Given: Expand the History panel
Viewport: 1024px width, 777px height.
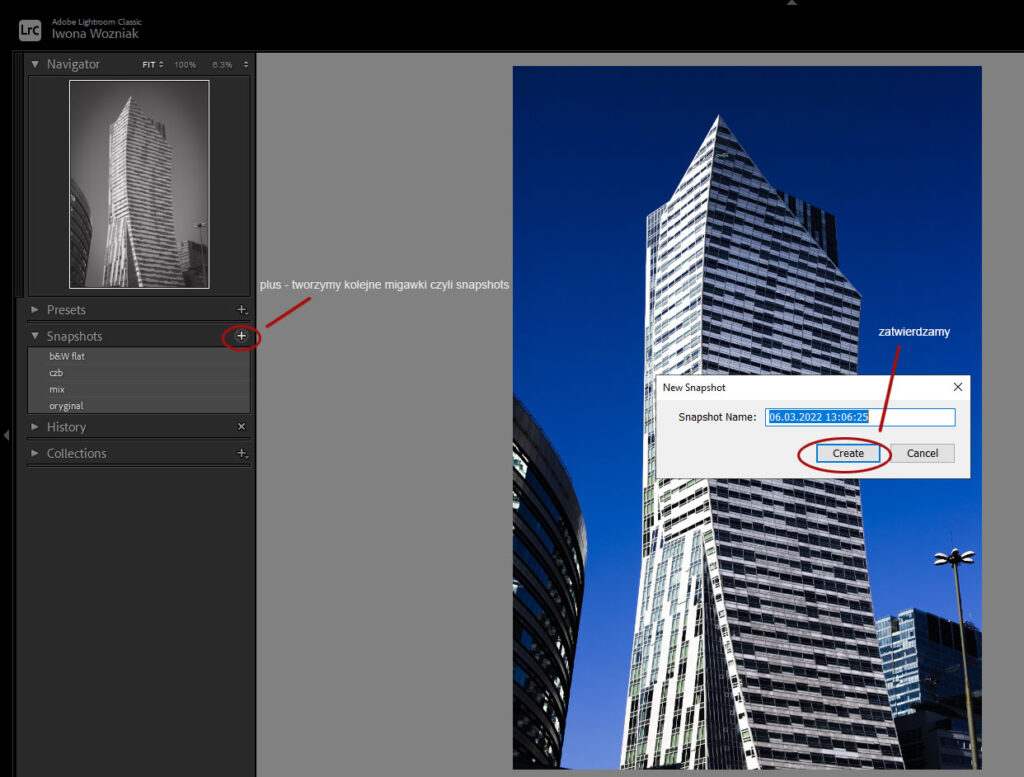Looking at the screenshot, I should (33, 426).
